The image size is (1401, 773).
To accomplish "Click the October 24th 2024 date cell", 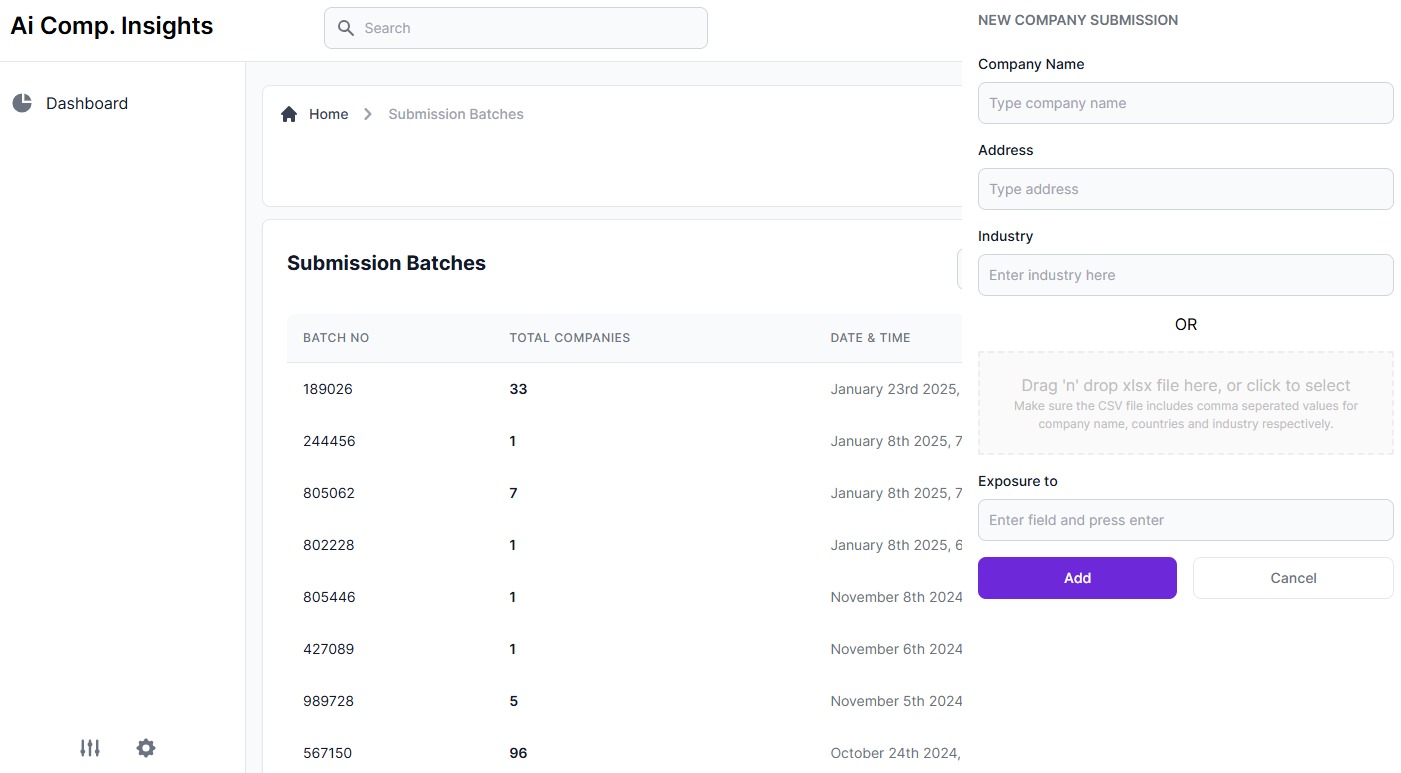I will [896, 753].
